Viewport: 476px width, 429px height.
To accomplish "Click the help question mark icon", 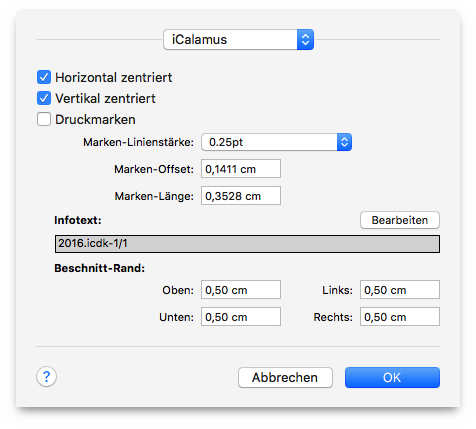I will coord(46,377).
